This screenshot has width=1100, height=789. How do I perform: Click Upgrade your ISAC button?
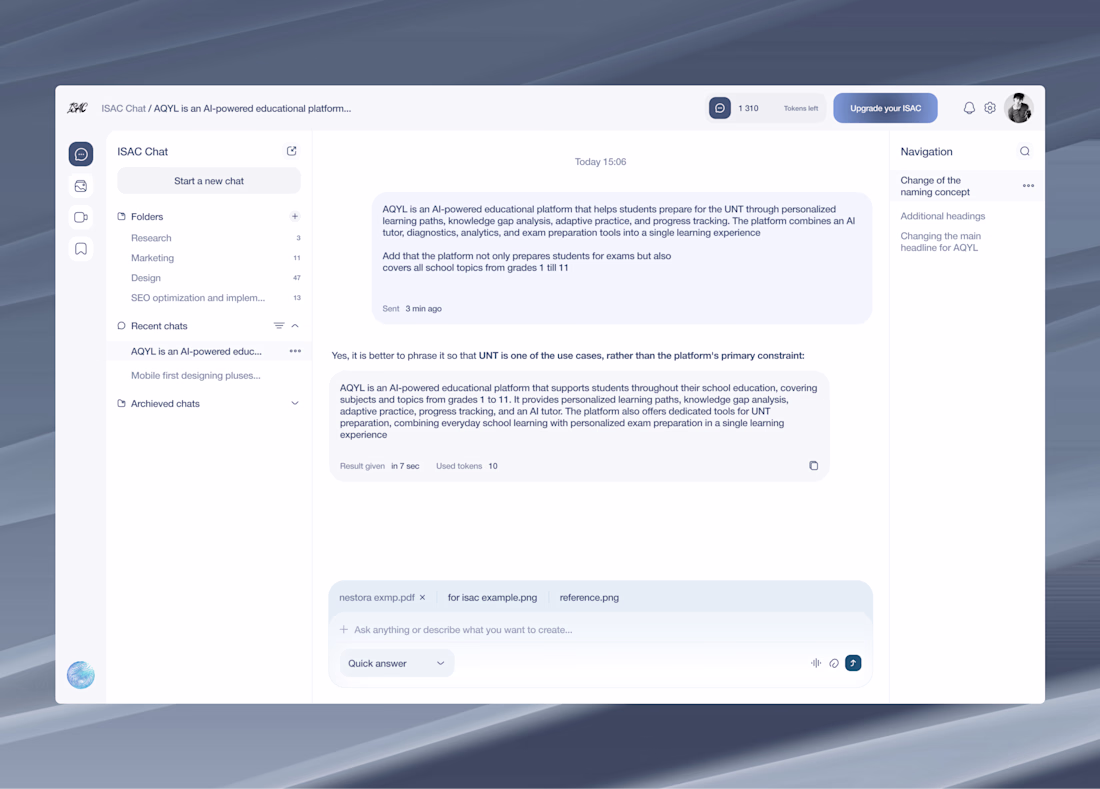(885, 108)
